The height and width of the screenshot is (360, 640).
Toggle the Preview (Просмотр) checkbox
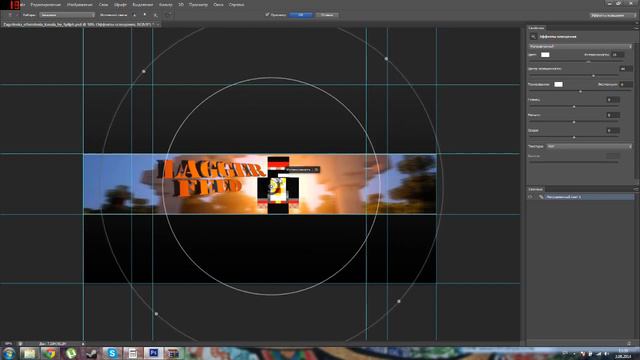(267, 15)
